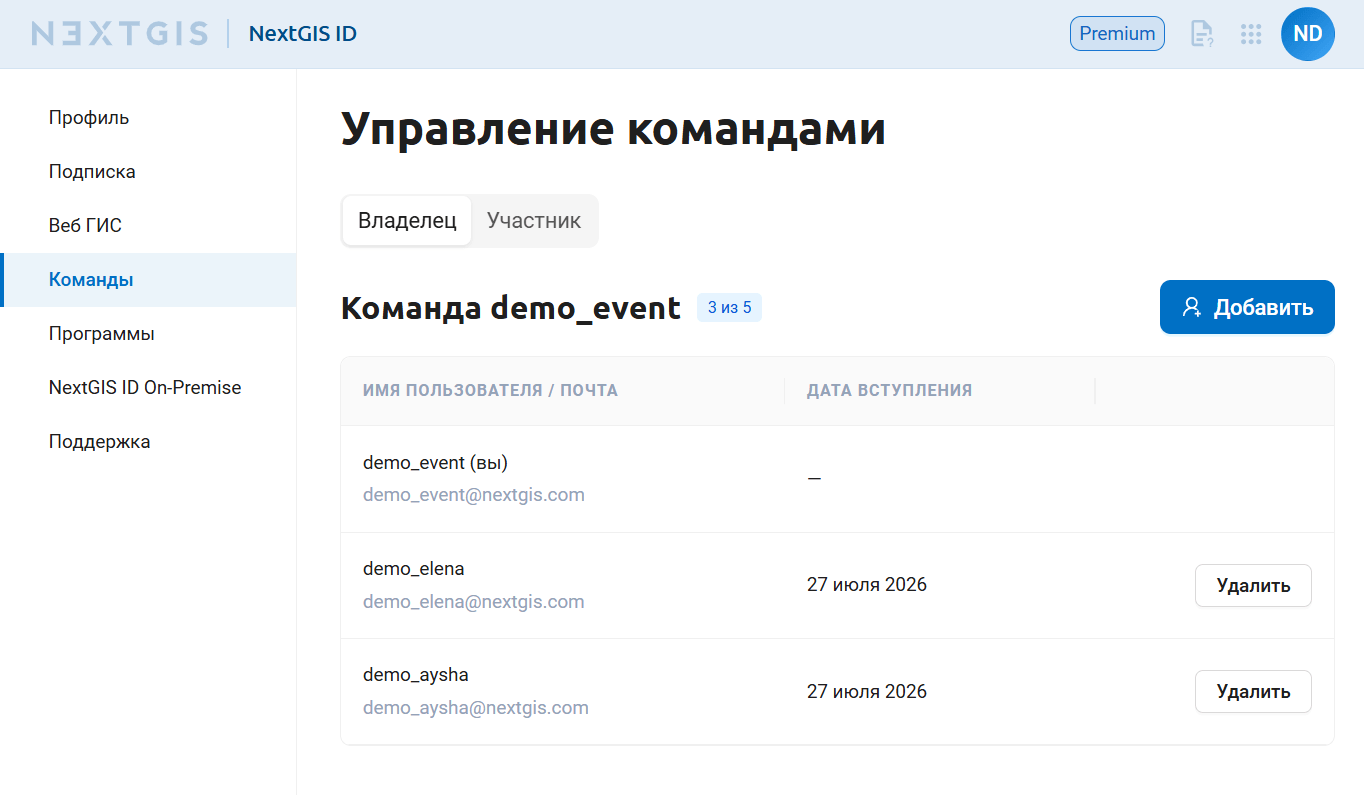The width and height of the screenshot is (1364, 795).
Task: Open the Подписка sidebar section
Action: coord(148,172)
